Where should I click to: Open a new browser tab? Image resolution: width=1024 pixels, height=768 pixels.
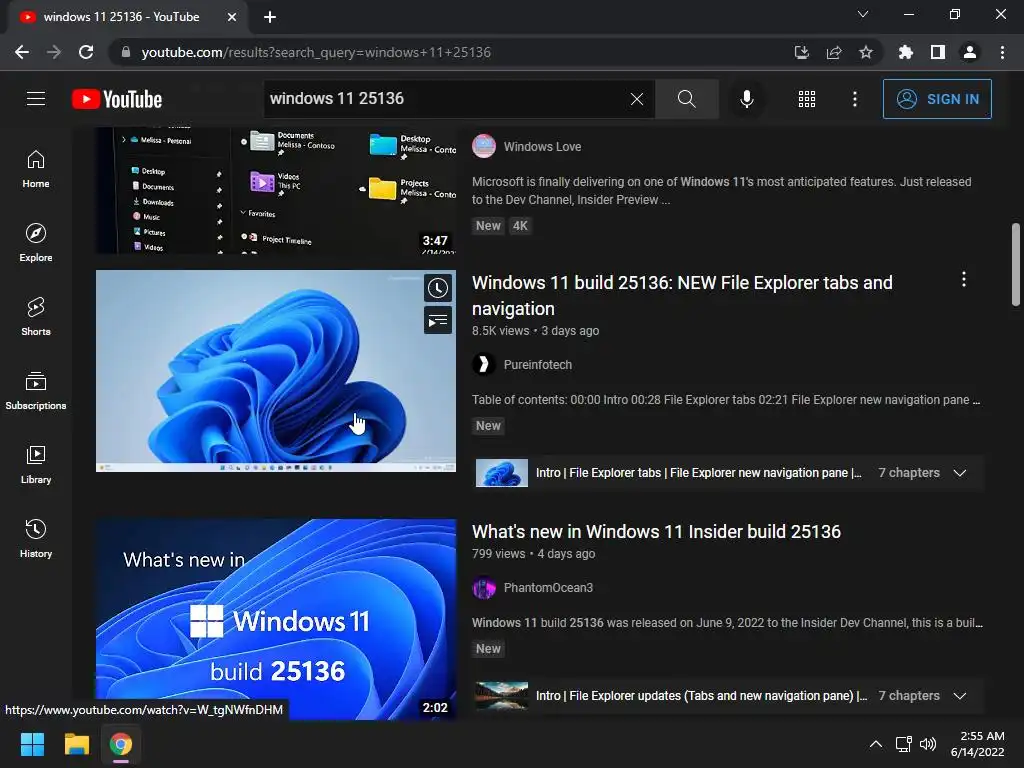pyautogui.click(x=270, y=17)
